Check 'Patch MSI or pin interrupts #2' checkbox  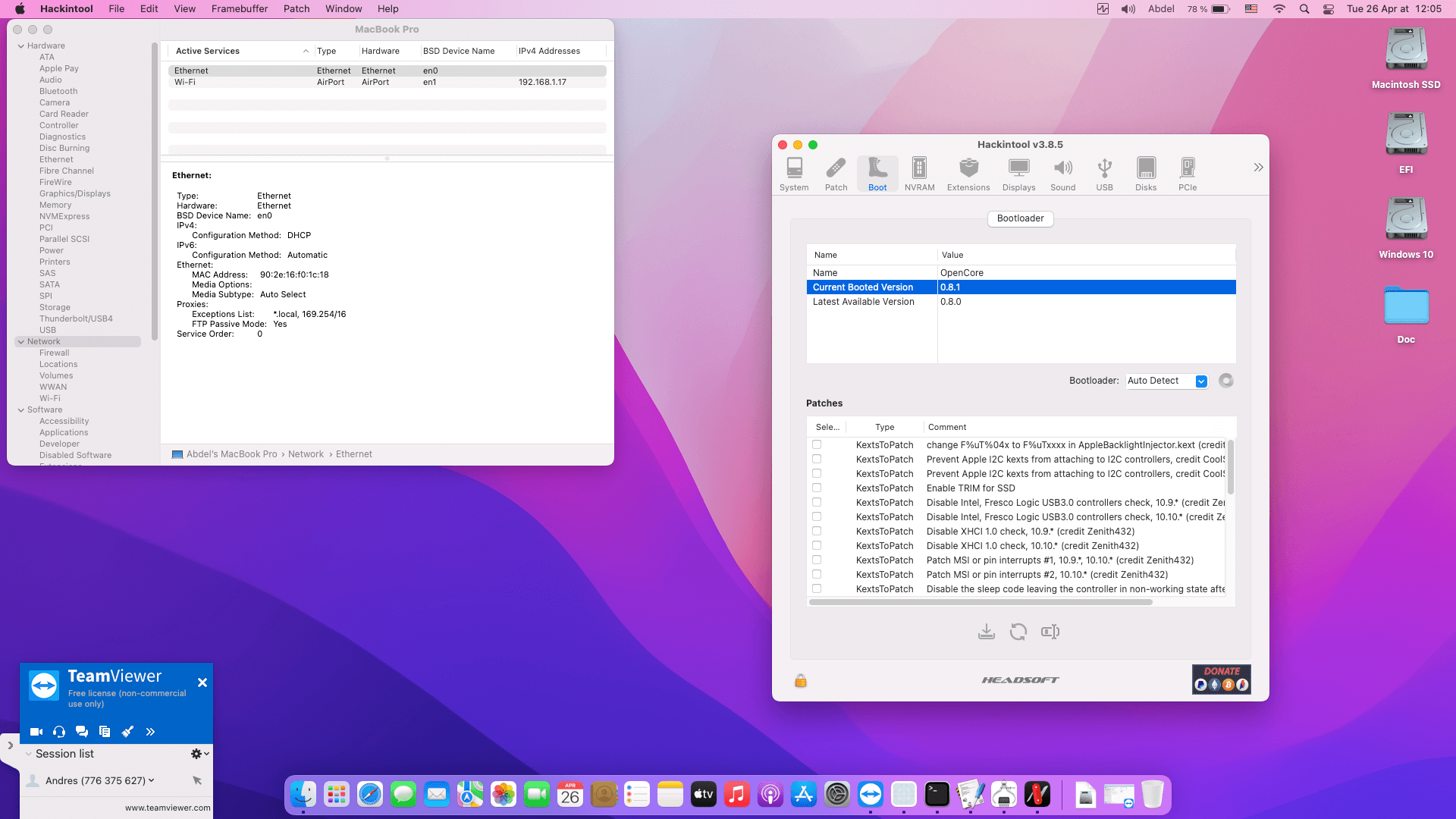click(x=817, y=575)
